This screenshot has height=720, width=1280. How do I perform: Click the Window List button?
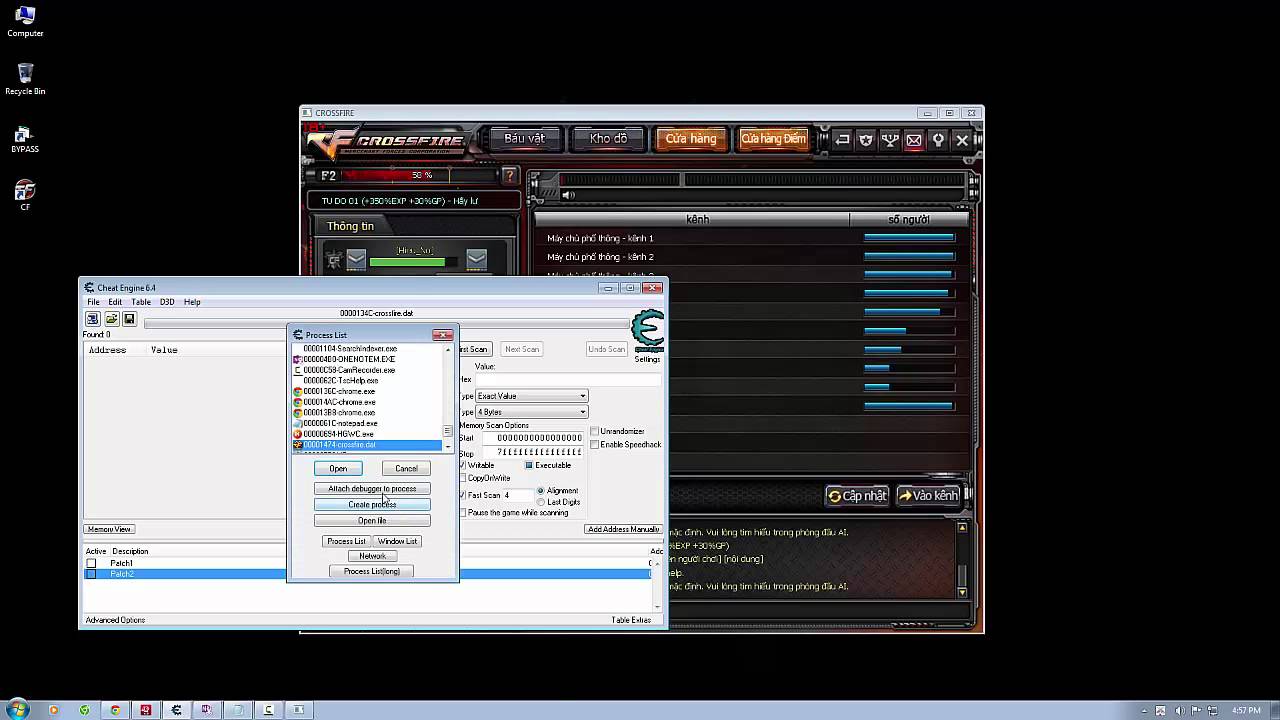pyautogui.click(x=398, y=541)
